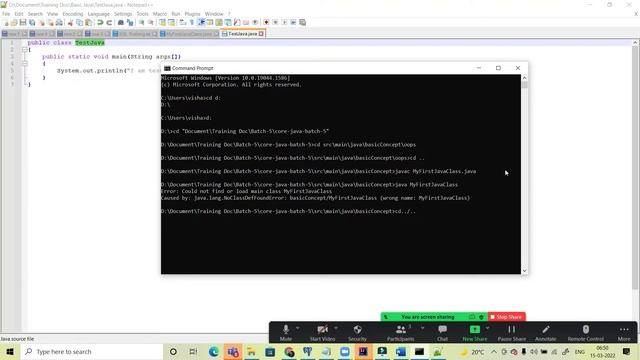Select the TestJava.java tab
640x360 pixels.
242,34
